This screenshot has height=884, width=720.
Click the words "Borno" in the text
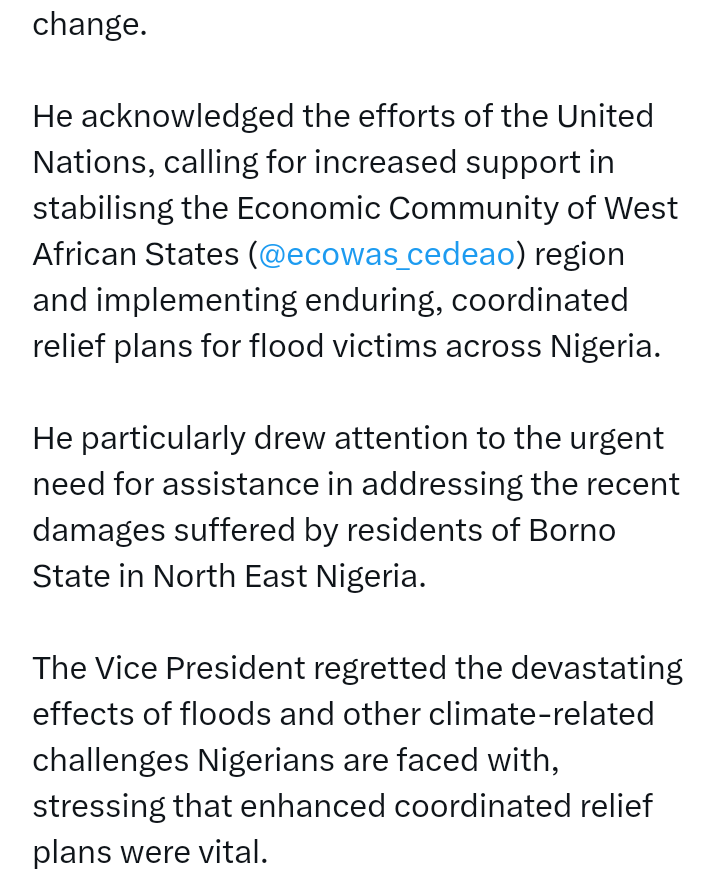(x=572, y=531)
